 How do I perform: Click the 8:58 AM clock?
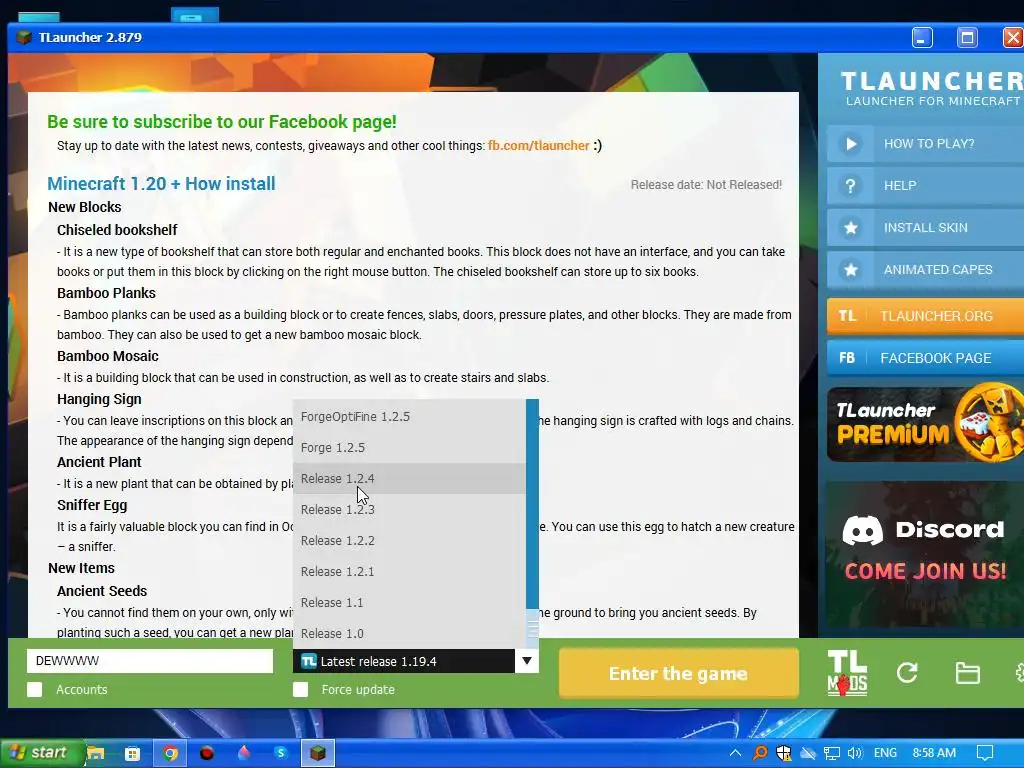coord(934,753)
